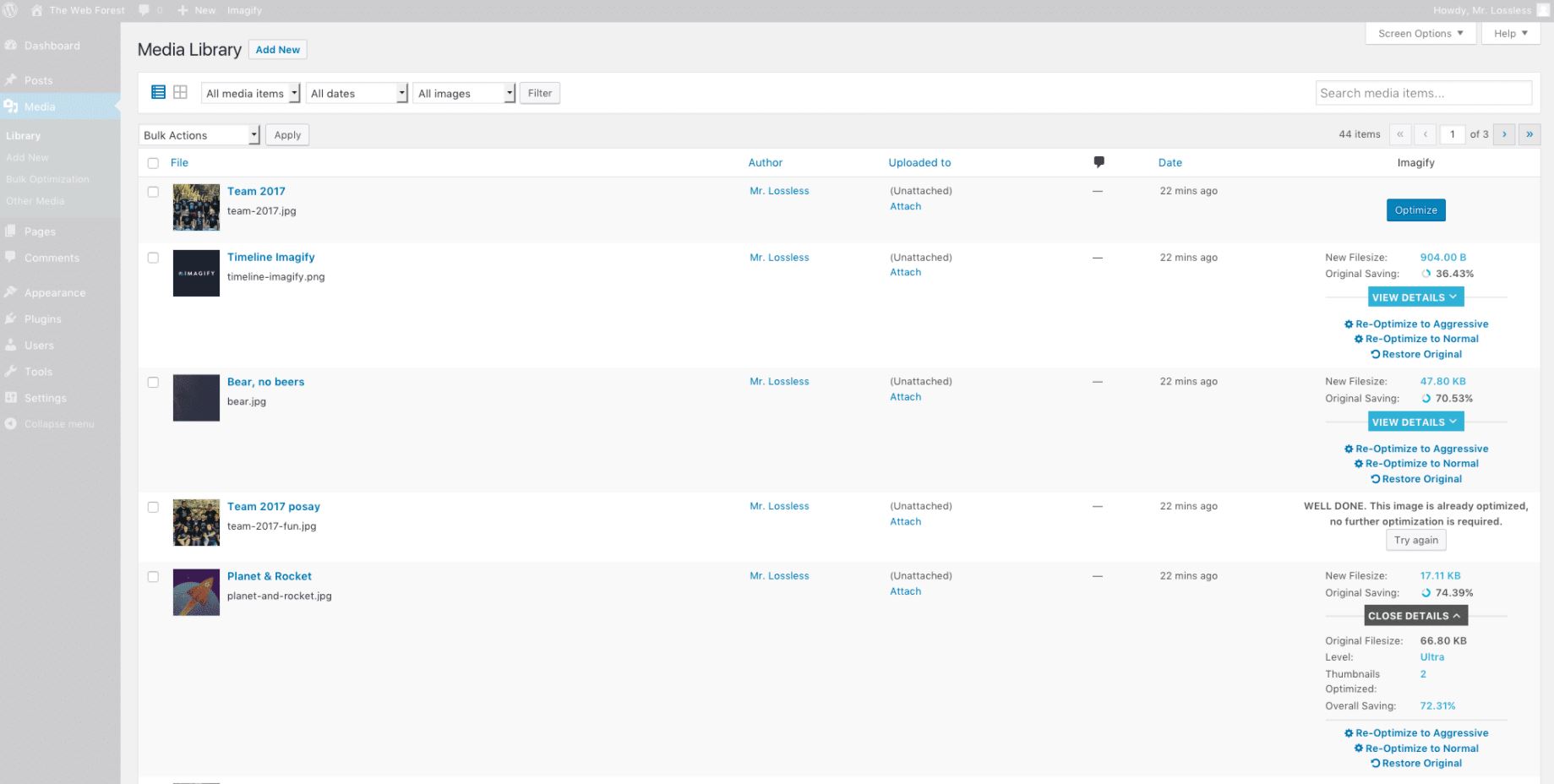
Task: Click gear icon on Timeline Re-Optimize to Aggressive
Action: 1349,324
